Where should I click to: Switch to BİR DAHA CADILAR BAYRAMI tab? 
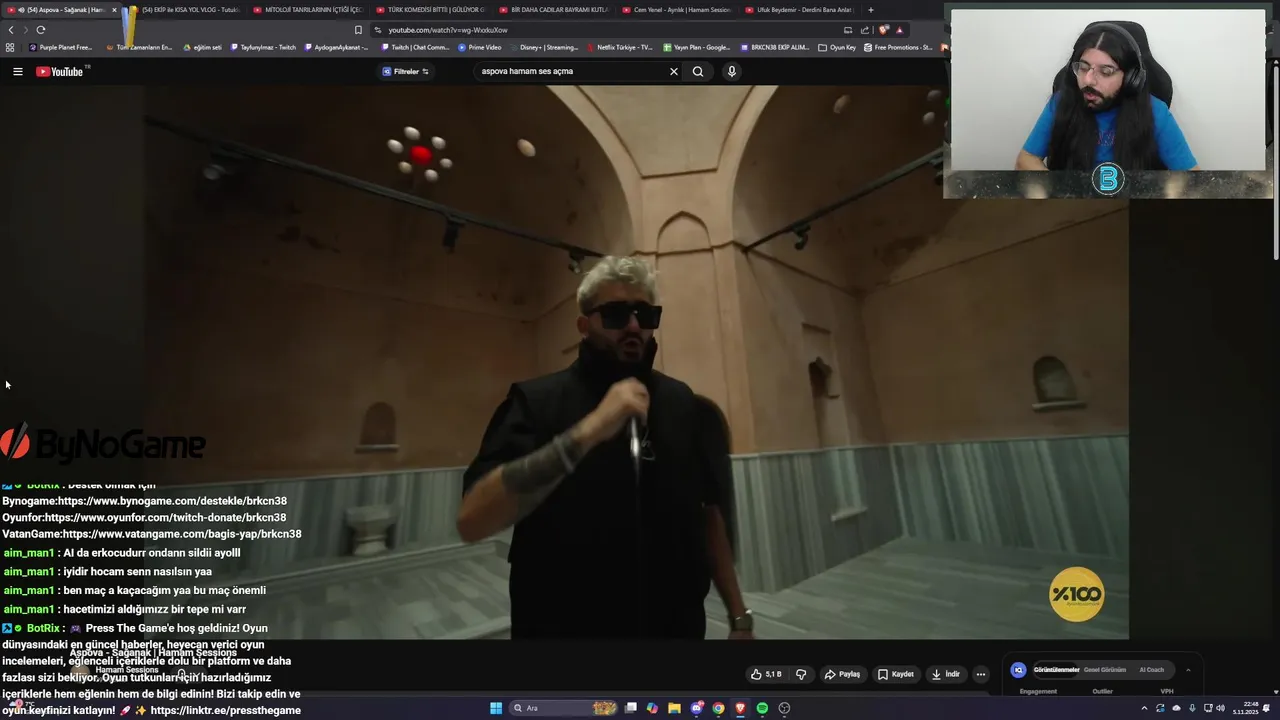point(553,10)
